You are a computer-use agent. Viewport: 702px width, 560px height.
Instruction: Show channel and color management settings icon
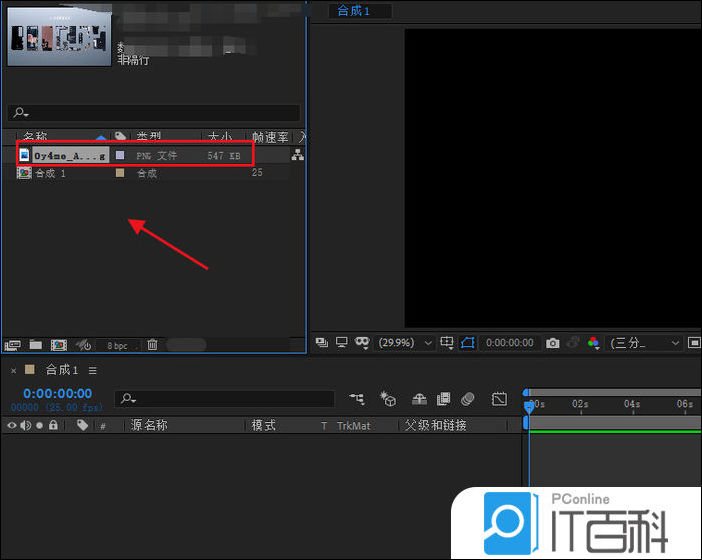(x=594, y=343)
